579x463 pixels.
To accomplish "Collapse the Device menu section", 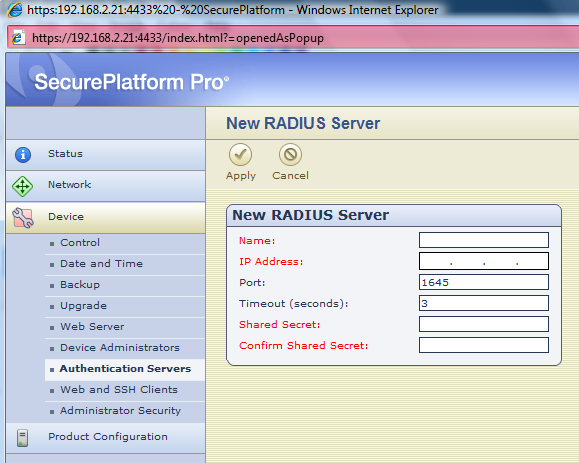I will tap(106, 217).
